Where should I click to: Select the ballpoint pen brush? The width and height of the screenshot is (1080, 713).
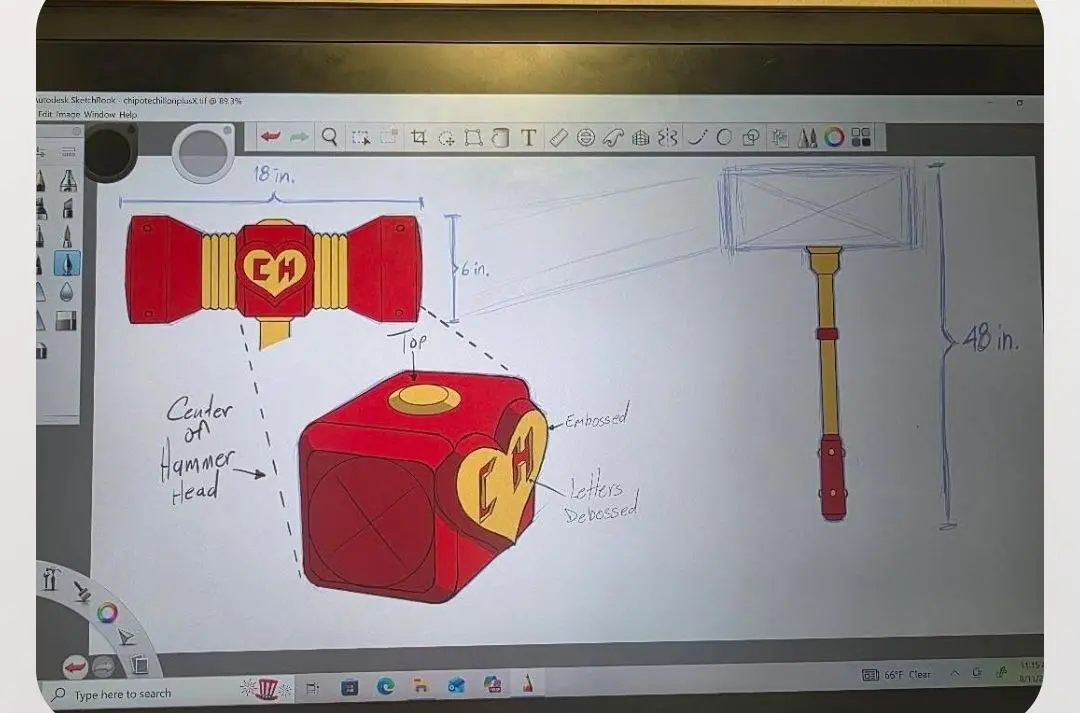pos(67,236)
